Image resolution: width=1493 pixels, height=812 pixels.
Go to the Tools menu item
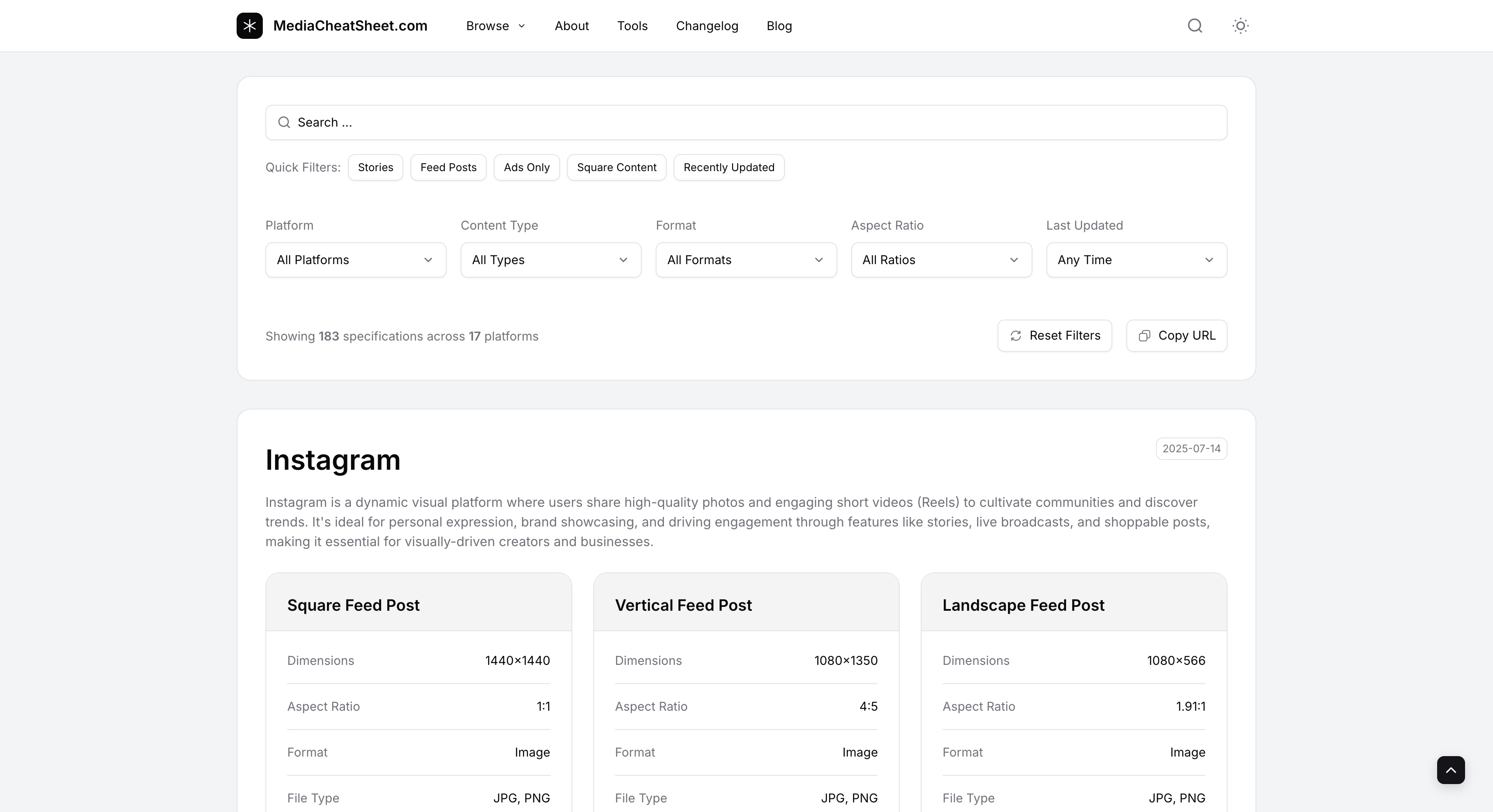pyautogui.click(x=632, y=26)
